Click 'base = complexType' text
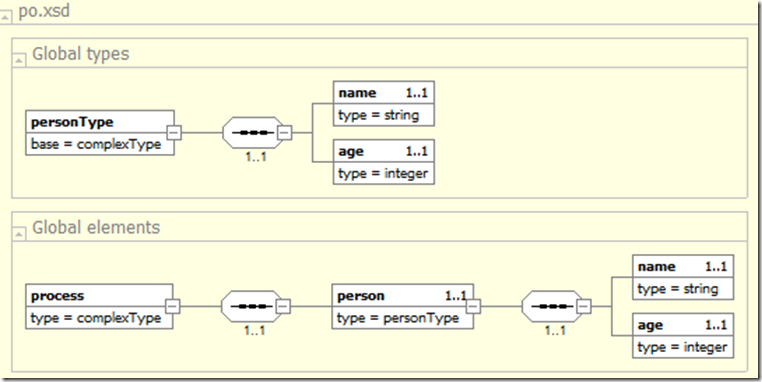 (96, 144)
